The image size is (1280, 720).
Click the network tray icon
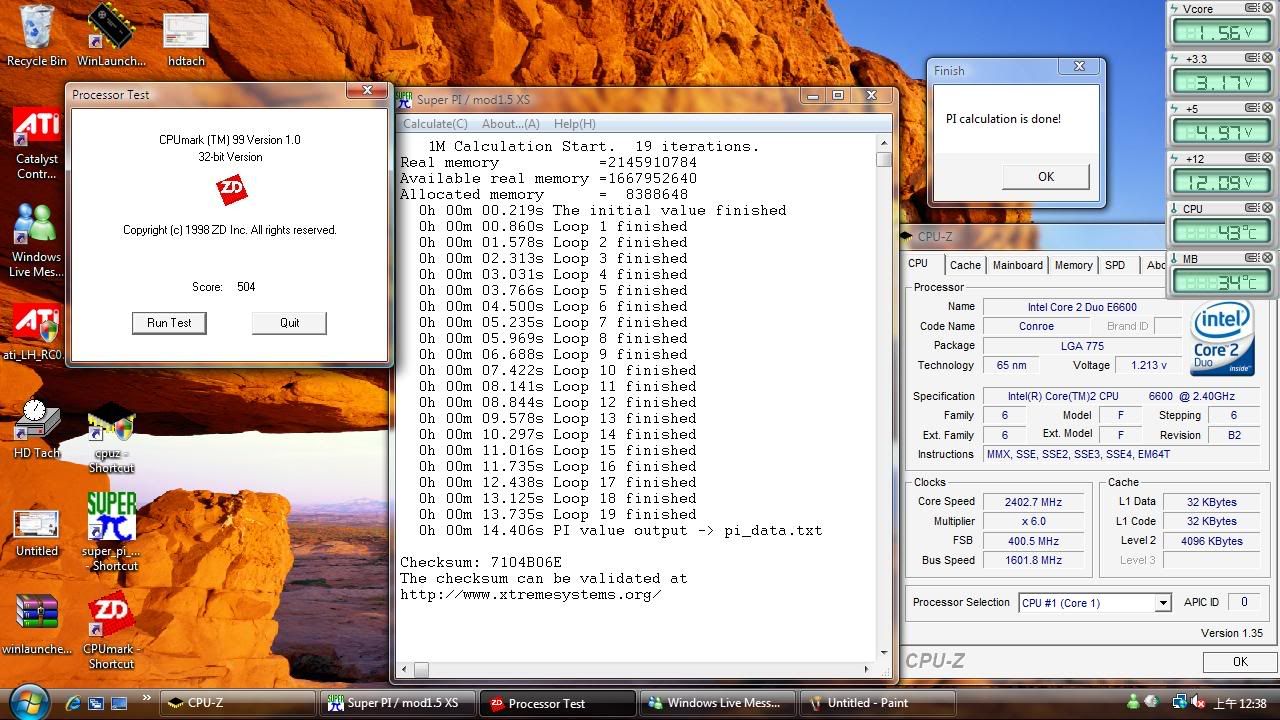click(1178, 703)
